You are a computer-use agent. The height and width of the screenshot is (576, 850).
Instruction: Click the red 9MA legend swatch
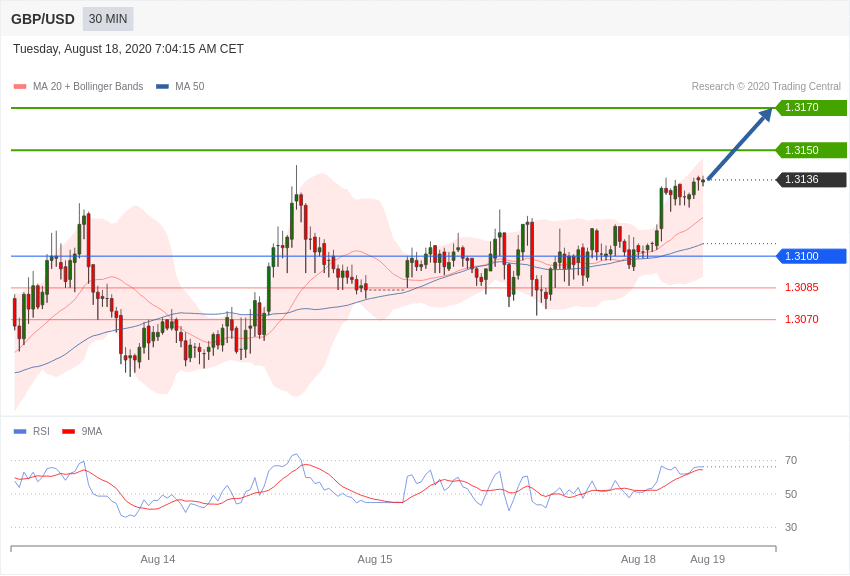click(x=68, y=431)
